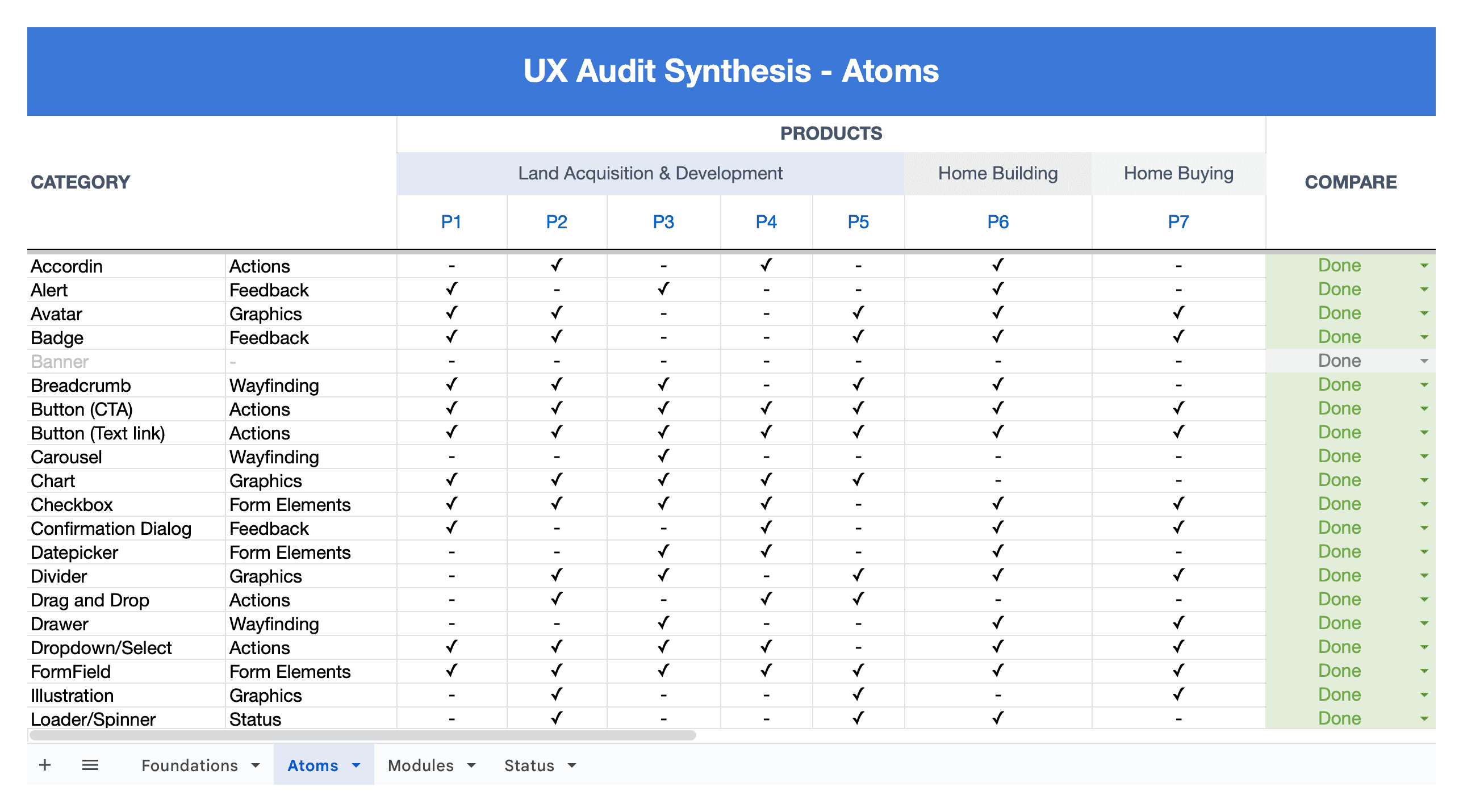Expand the Banner row Done dropdown
Screen dimensions: 1463x812
tap(1424, 361)
